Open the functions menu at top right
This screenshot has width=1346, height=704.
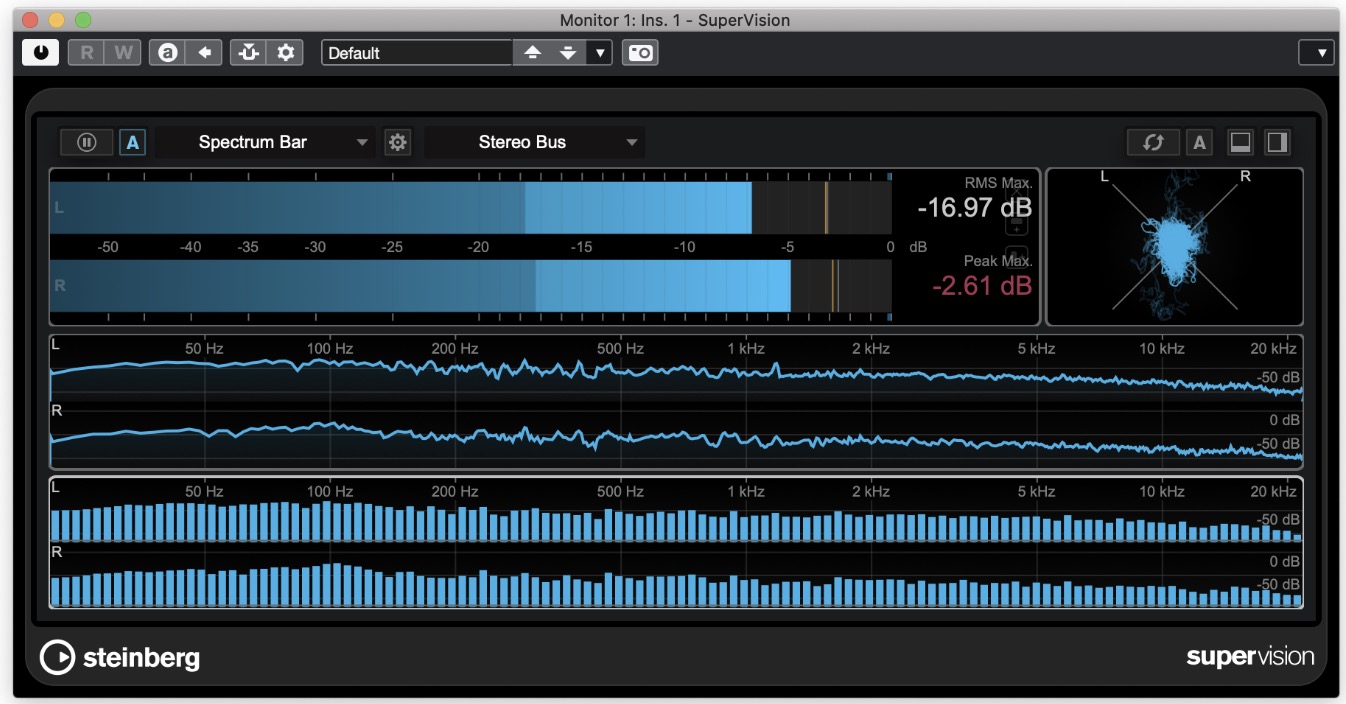coord(1316,53)
